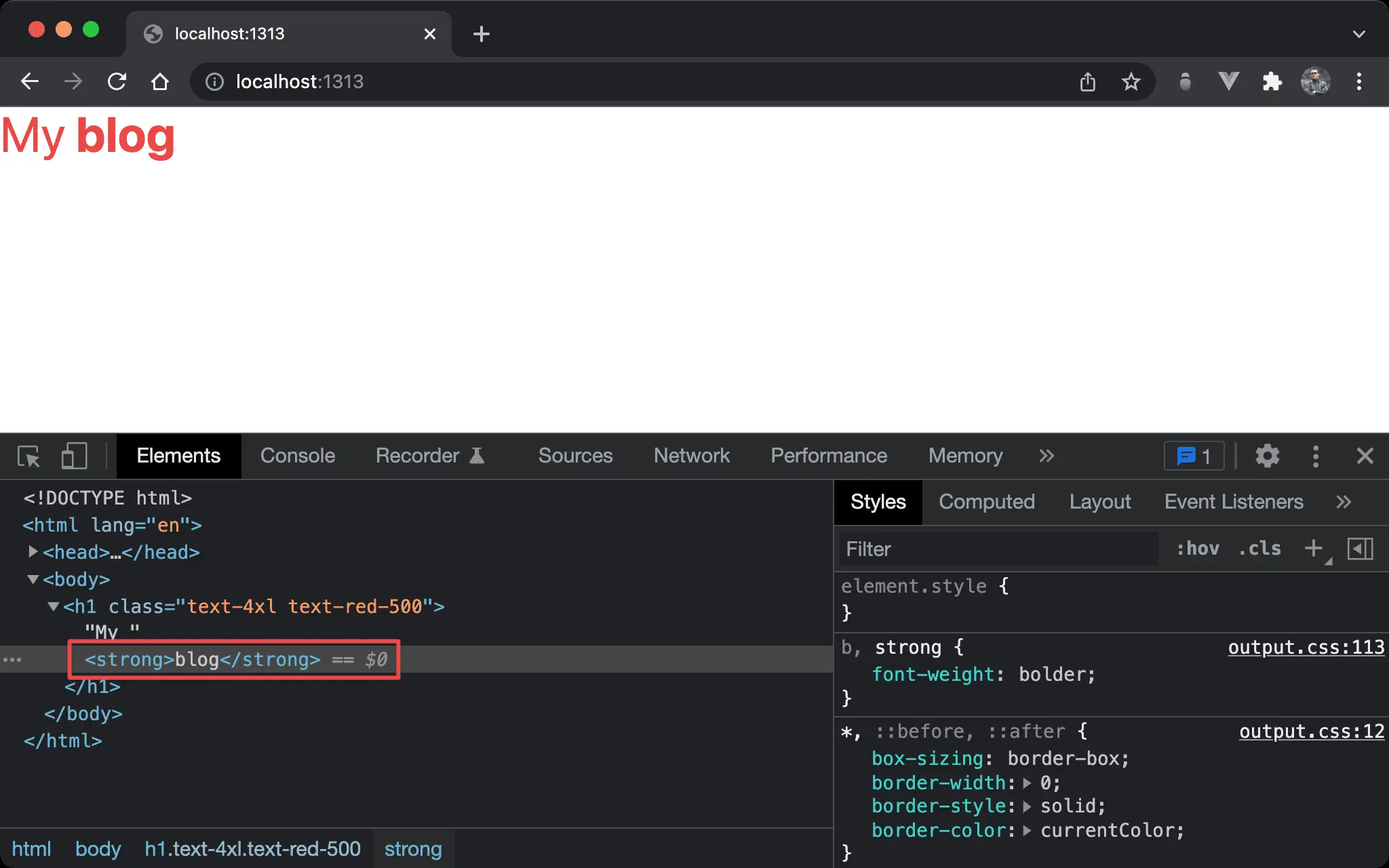This screenshot has width=1389, height=868.
Task: Select body in the breadcrumb bar
Action: tap(98, 849)
